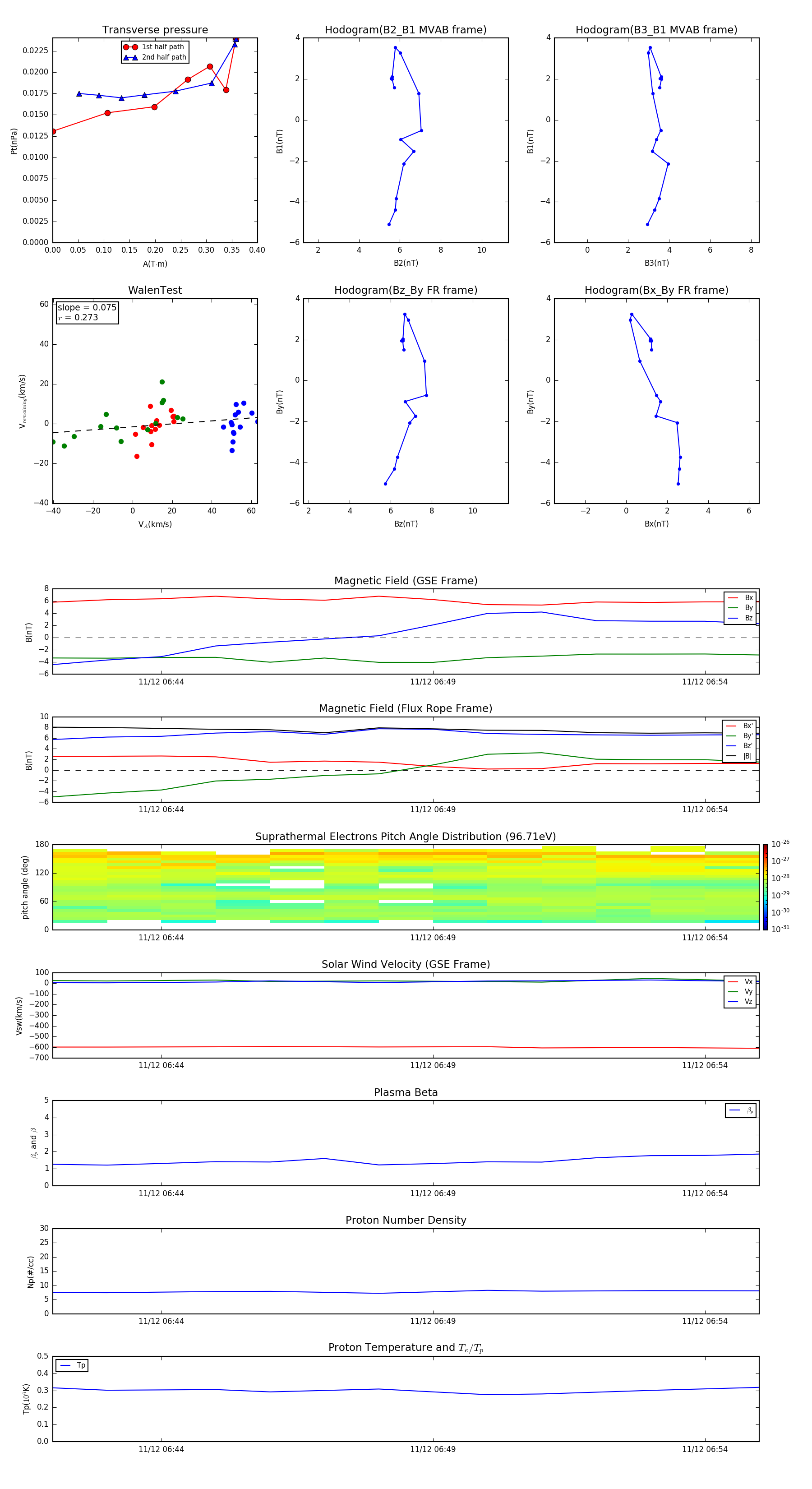Select "|B|" in the Flux Rope legend
This screenshot has width=812, height=1489.
740,756
